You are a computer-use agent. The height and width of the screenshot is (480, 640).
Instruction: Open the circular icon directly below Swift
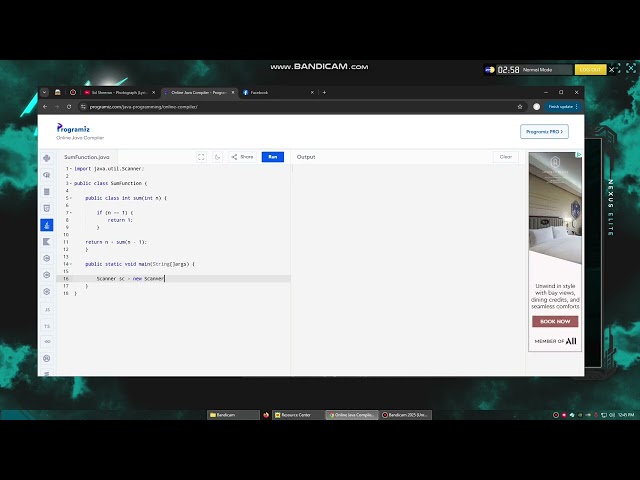[47, 258]
